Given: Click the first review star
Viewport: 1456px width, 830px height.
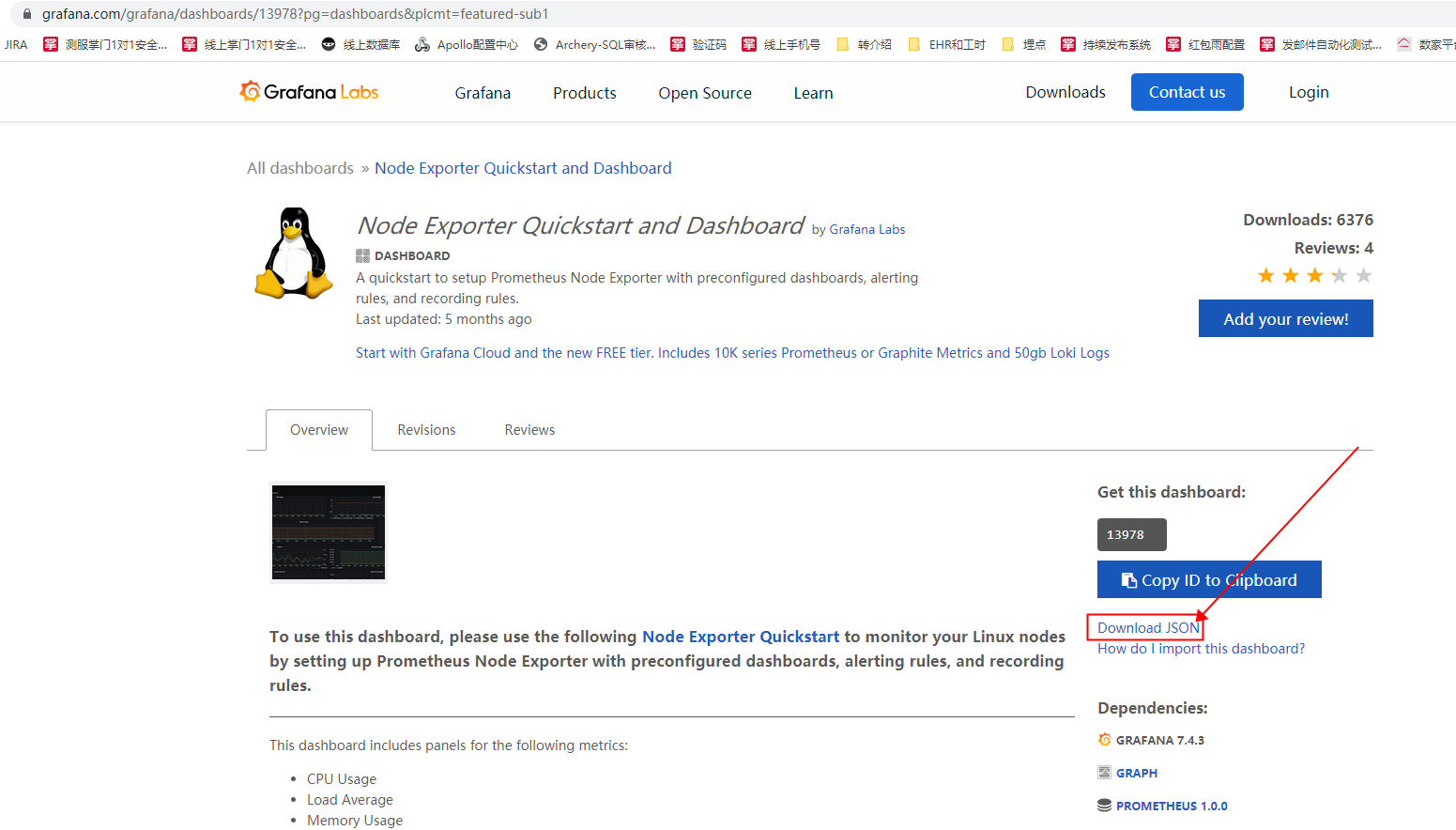Looking at the screenshot, I should tap(1266, 275).
